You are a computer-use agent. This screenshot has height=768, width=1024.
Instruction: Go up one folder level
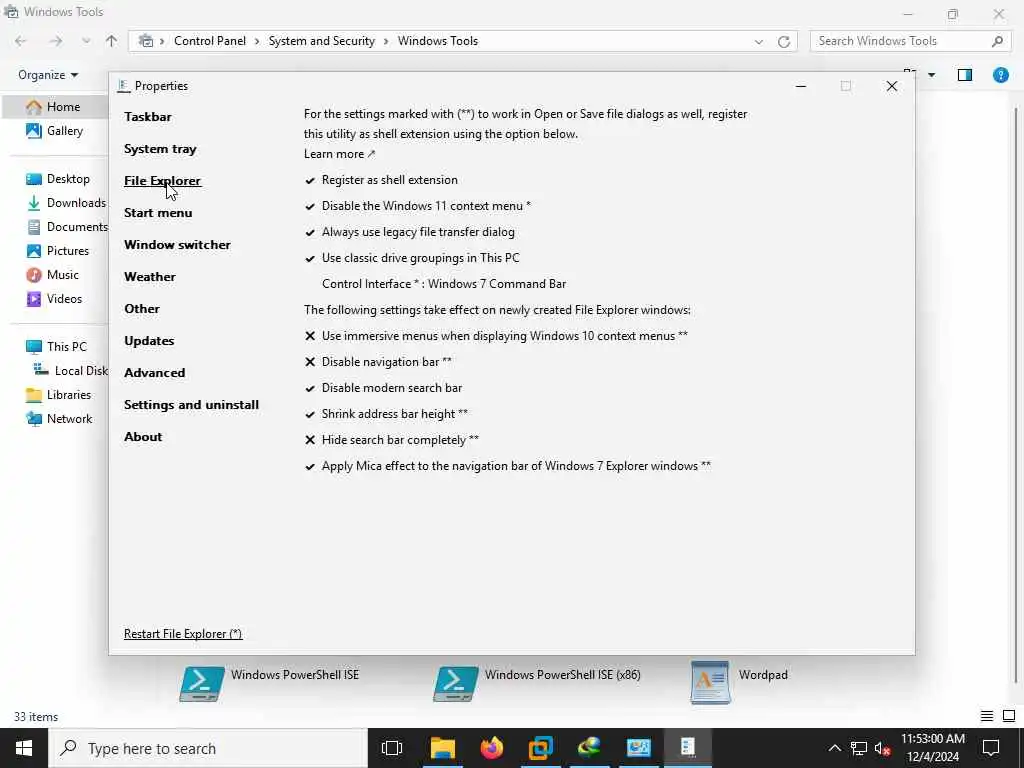112,41
